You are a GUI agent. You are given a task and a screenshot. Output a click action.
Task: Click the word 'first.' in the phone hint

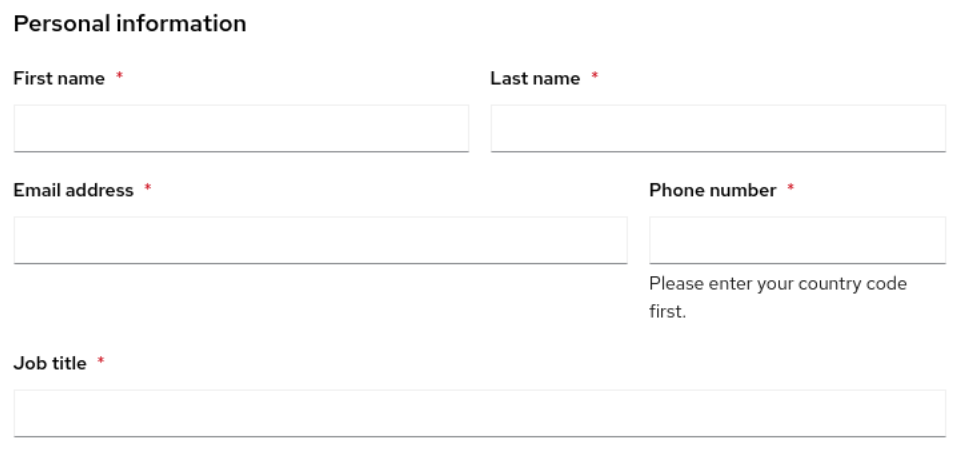(667, 311)
